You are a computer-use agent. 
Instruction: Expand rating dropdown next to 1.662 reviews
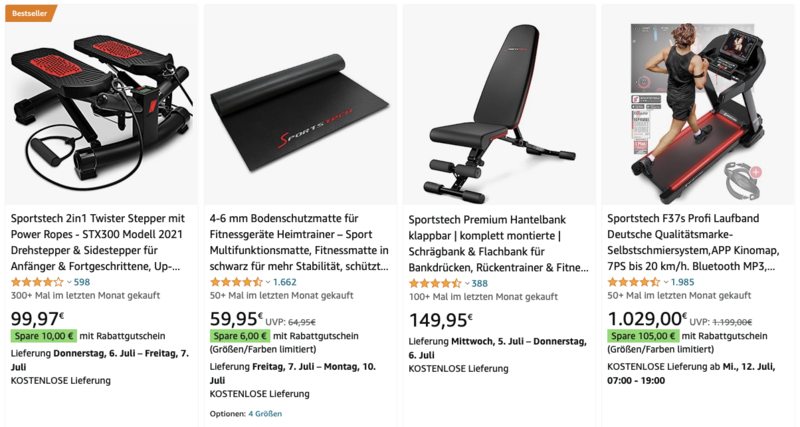[x=267, y=282]
